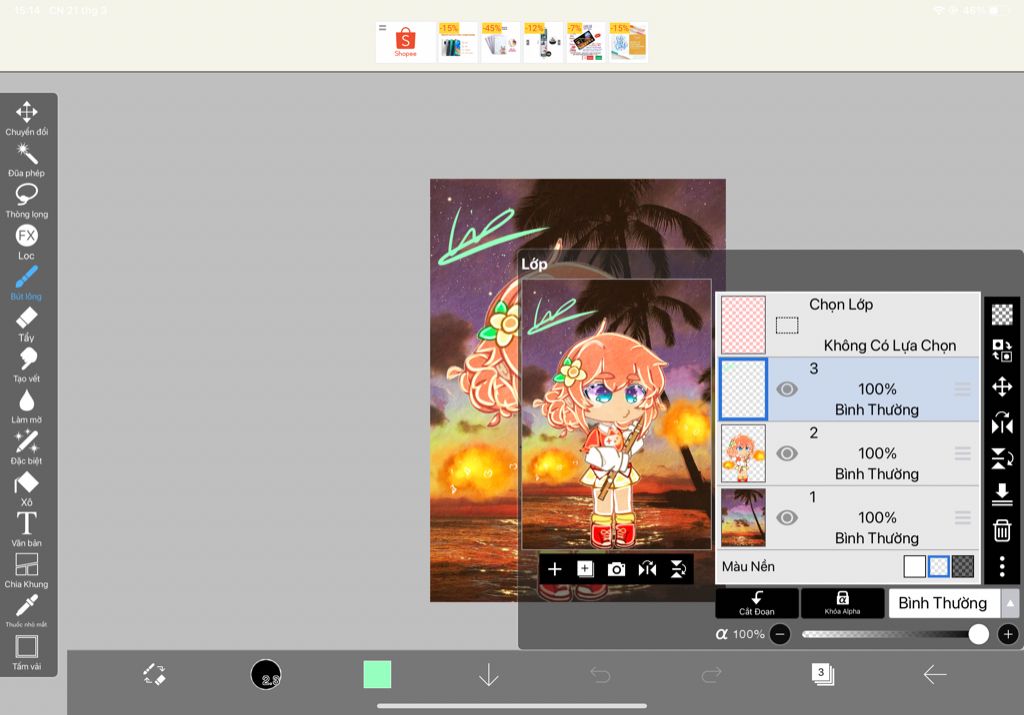
Task: Set light checkered transparent Màu Nền background
Action: [938, 566]
